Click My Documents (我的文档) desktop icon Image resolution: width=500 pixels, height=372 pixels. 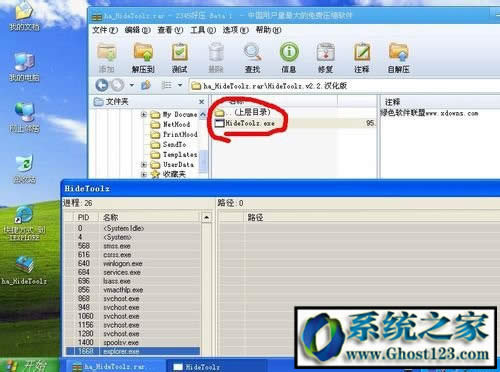24,17
